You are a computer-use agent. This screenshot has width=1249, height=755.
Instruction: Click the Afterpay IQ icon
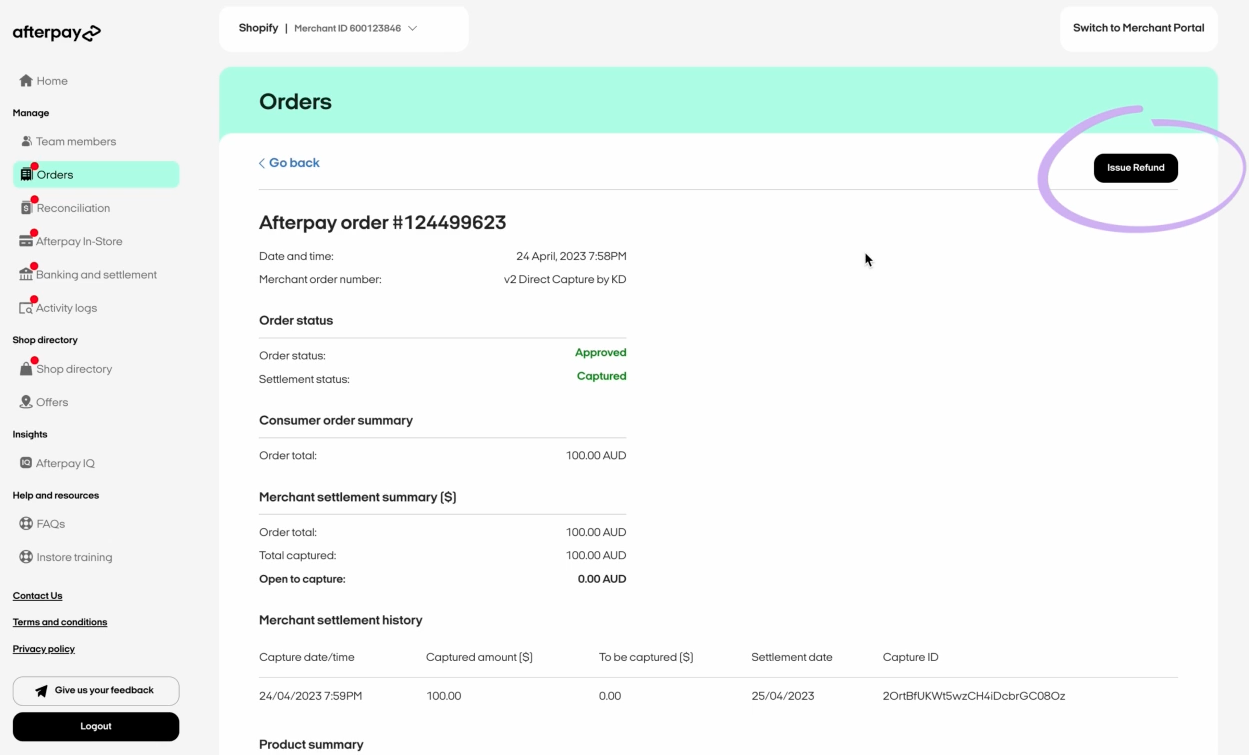[26, 463]
